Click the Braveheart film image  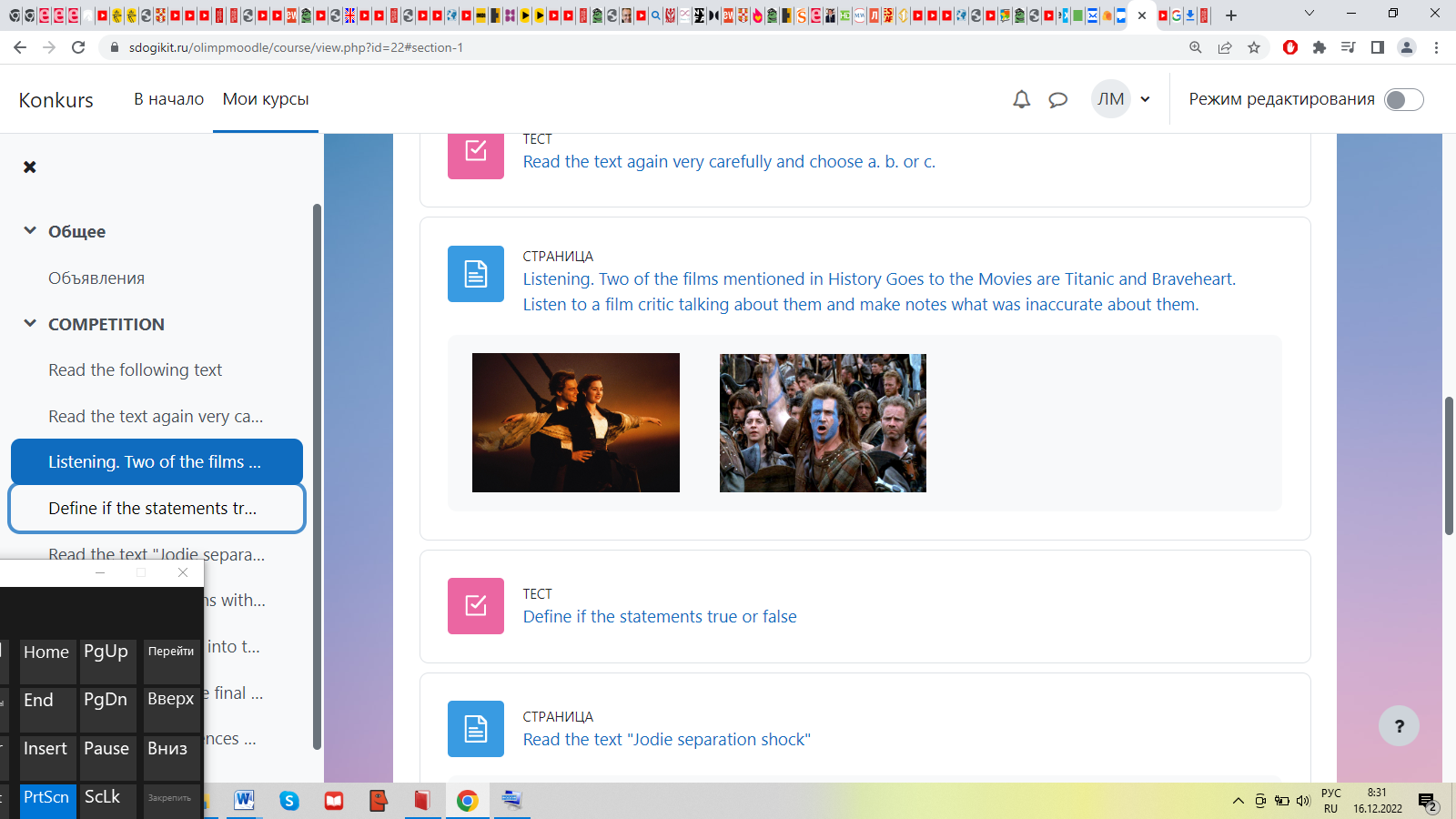(x=823, y=423)
